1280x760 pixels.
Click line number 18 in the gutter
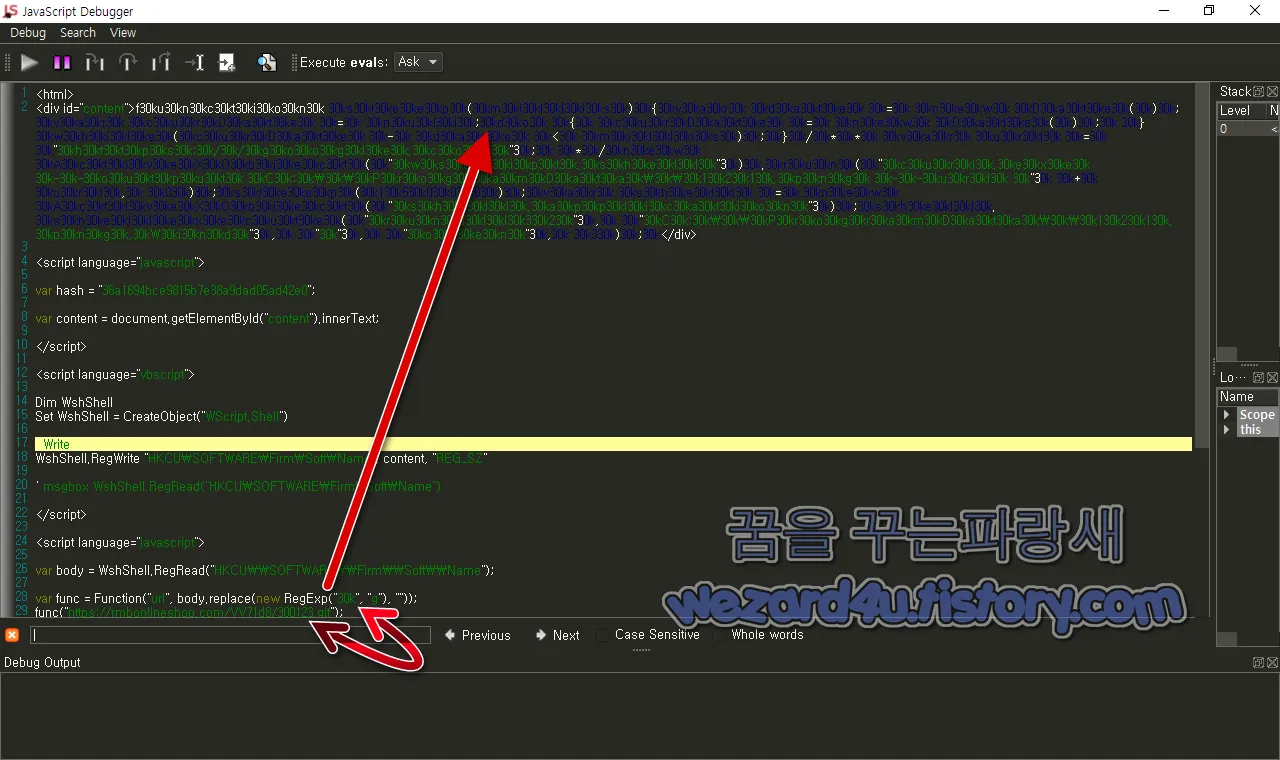click(x=22, y=458)
